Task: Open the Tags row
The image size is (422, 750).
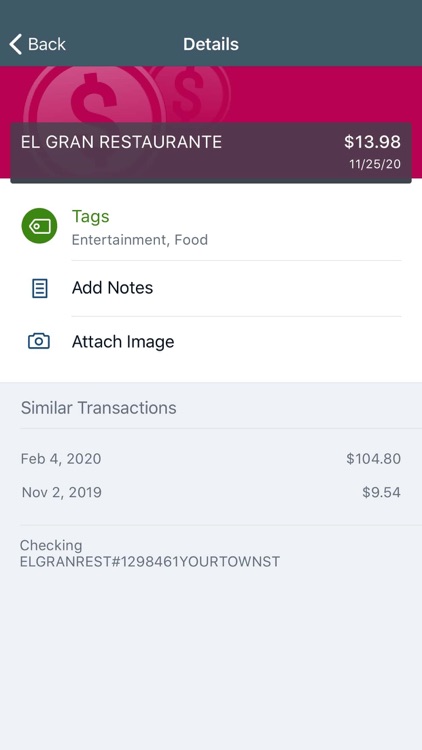Action: (x=211, y=227)
